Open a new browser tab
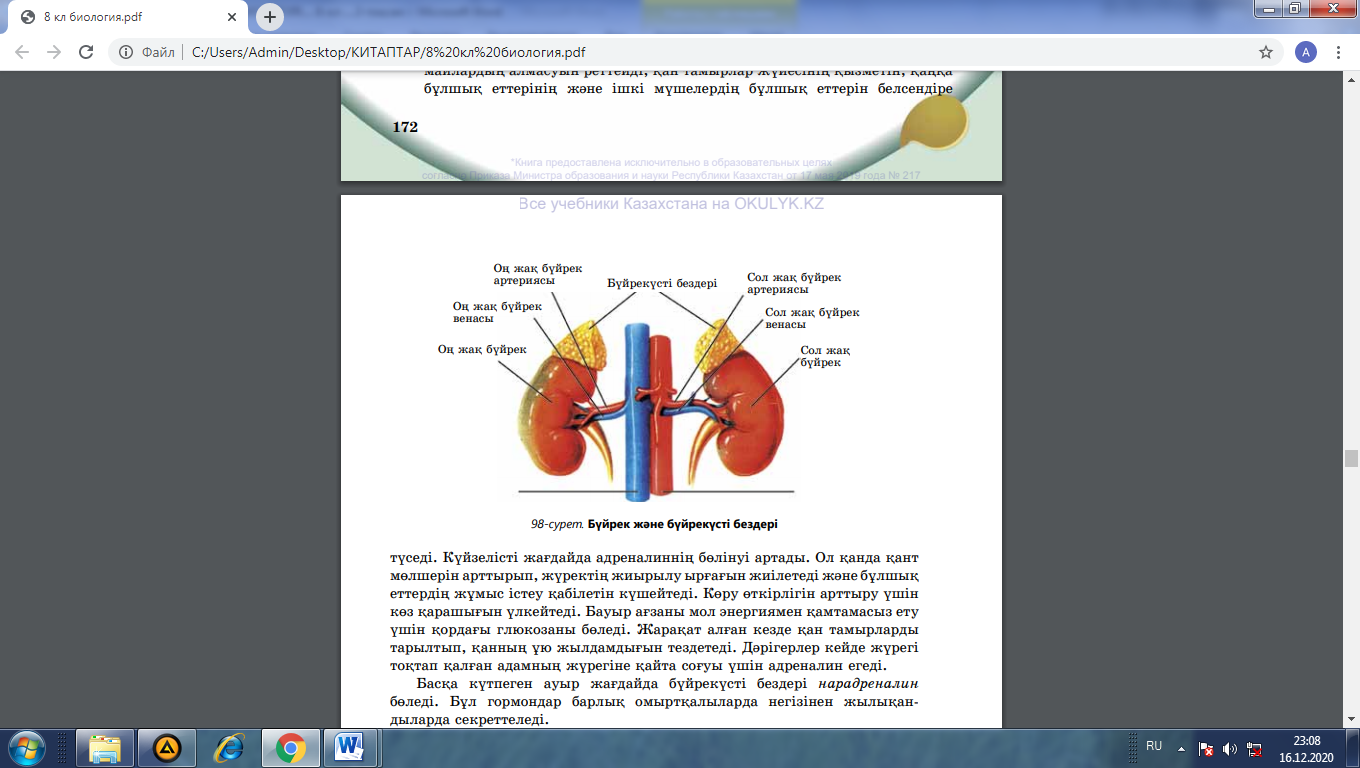 coord(270,17)
